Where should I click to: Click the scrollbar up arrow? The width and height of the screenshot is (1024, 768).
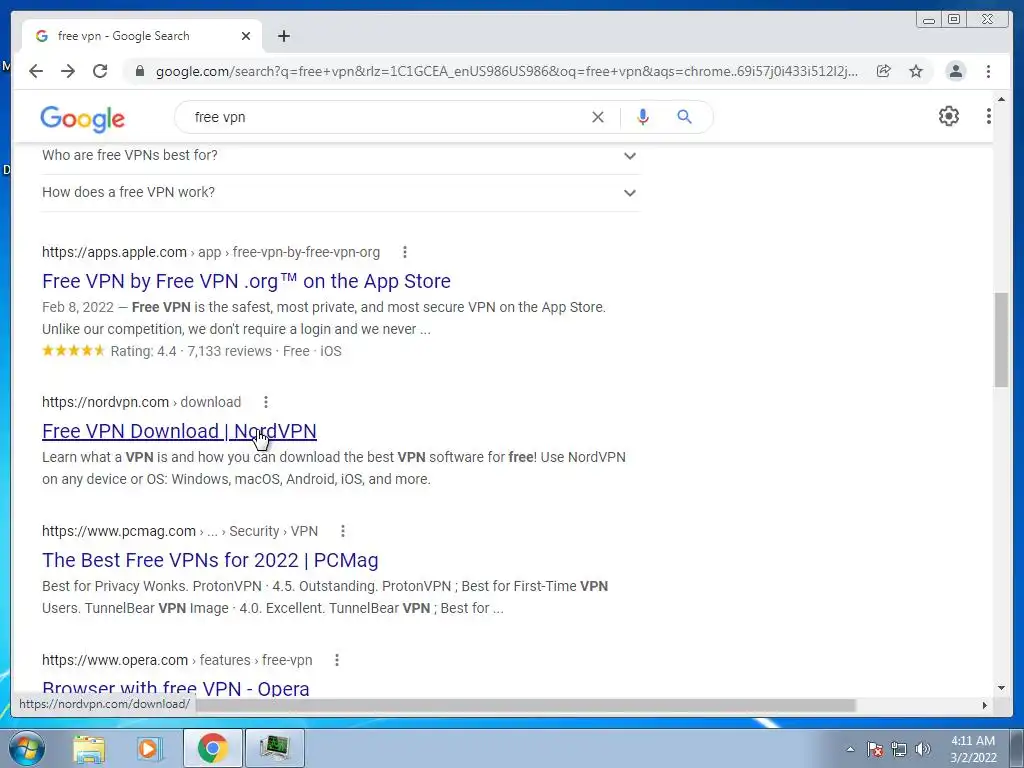1001,99
